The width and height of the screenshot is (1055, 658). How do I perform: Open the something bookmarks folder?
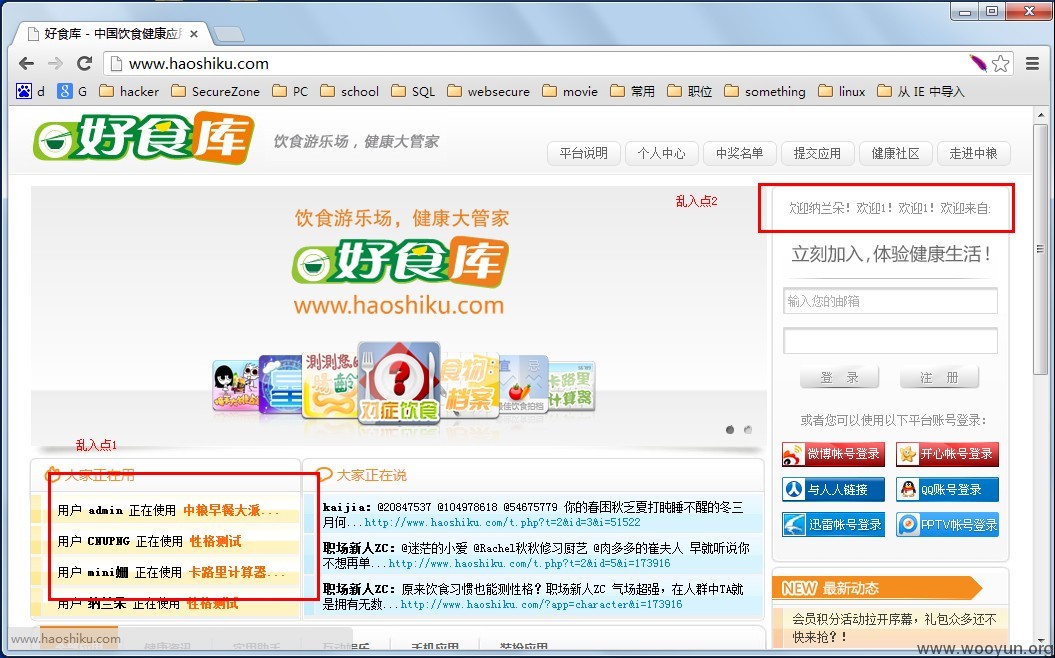(x=765, y=91)
